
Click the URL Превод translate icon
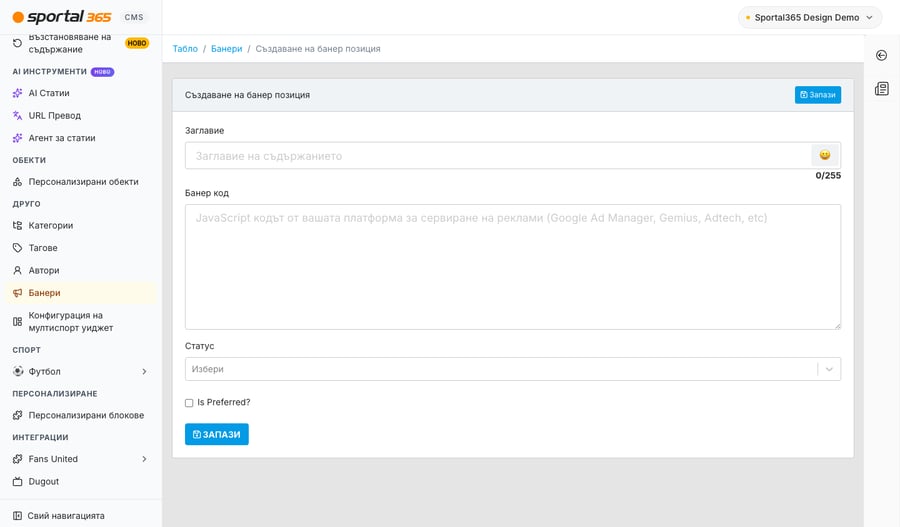click(x=17, y=115)
